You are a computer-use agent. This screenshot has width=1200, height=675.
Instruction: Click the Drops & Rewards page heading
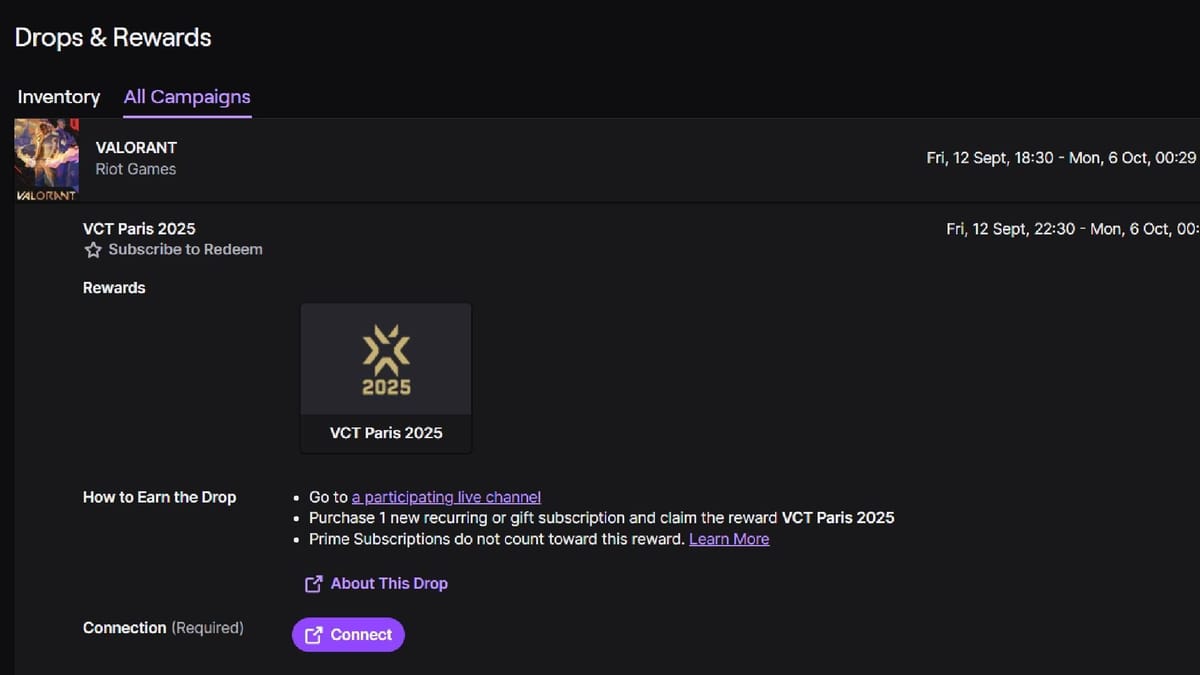[112, 37]
